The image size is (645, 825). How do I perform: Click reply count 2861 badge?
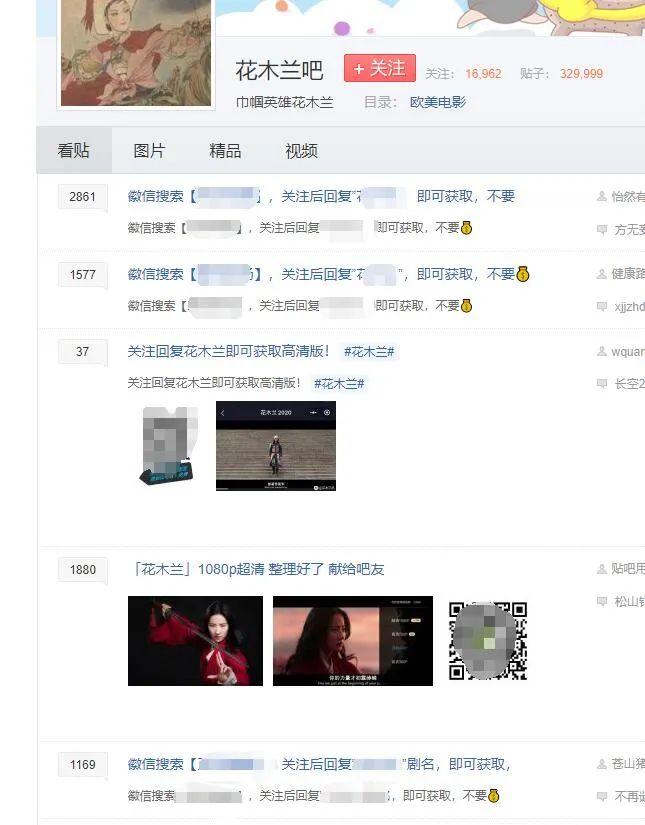(83, 197)
